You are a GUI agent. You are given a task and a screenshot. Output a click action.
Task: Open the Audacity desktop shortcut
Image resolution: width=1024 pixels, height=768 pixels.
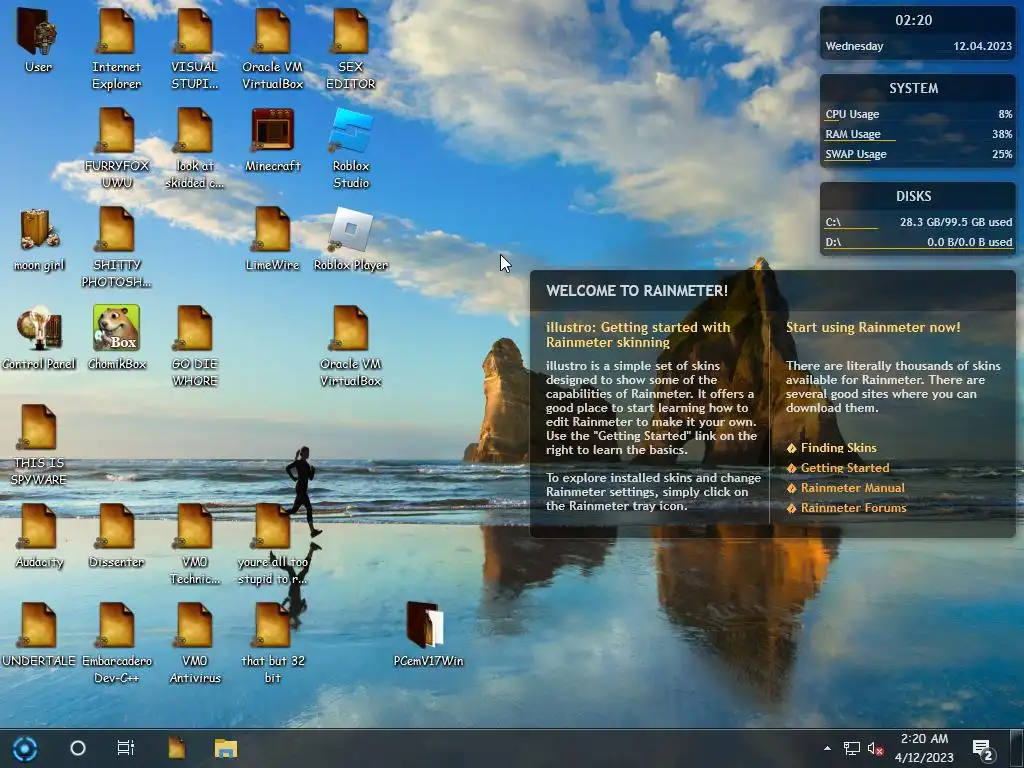(39, 536)
